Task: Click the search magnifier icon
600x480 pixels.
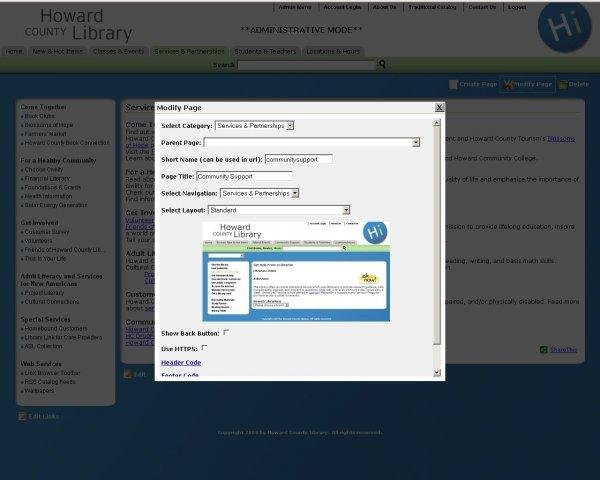Action: pyautogui.click(x=382, y=64)
